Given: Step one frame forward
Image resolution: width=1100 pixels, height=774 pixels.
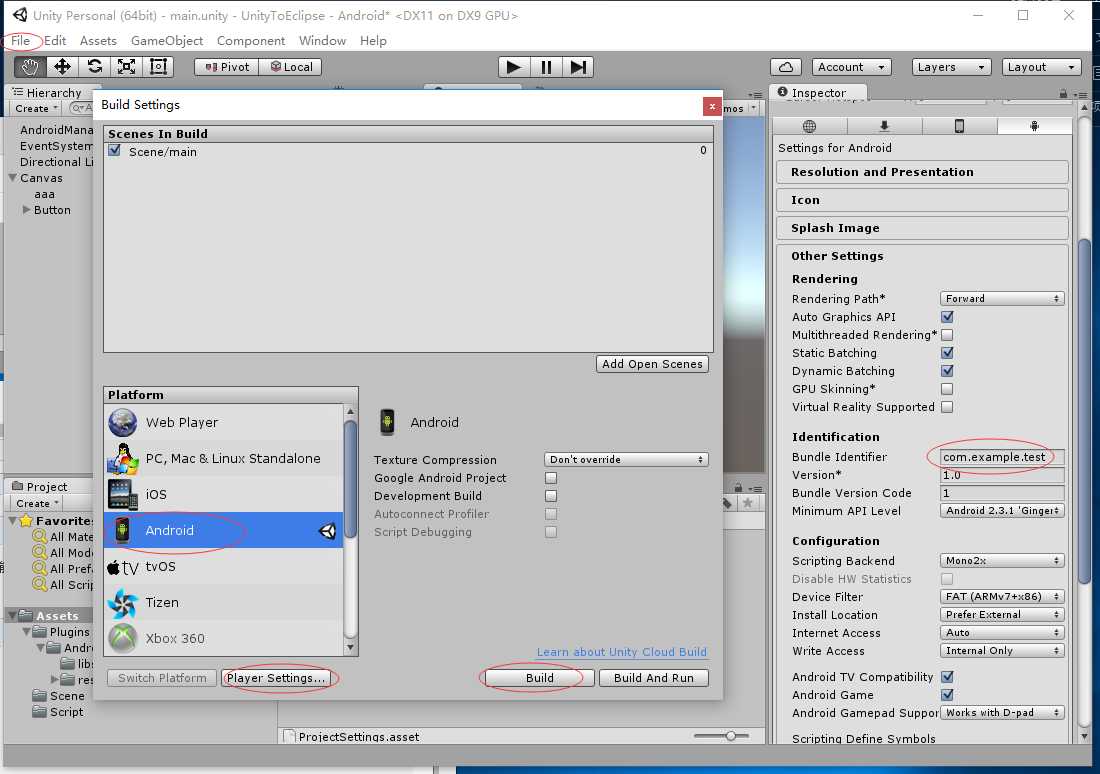Looking at the screenshot, I should pyautogui.click(x=578, y=67).
